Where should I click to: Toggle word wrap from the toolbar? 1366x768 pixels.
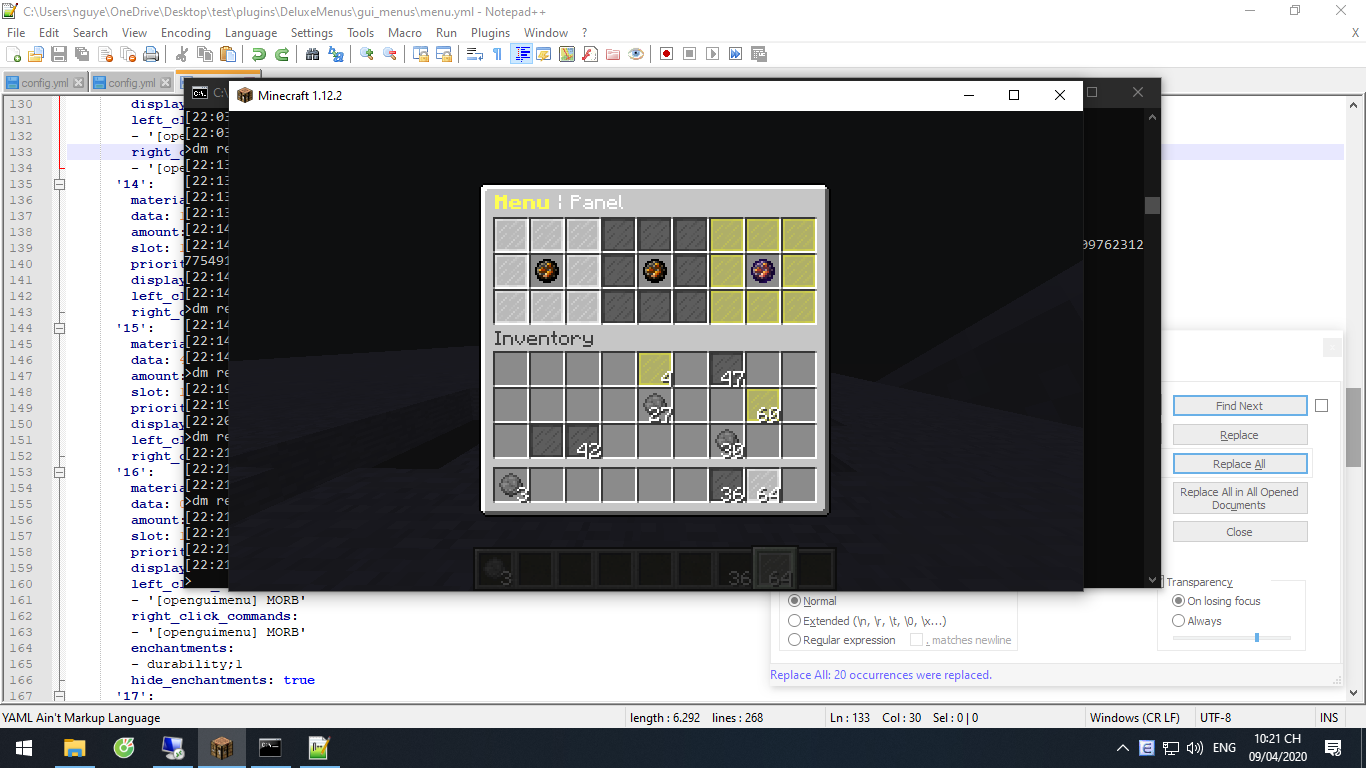click(x=475, y=54)
